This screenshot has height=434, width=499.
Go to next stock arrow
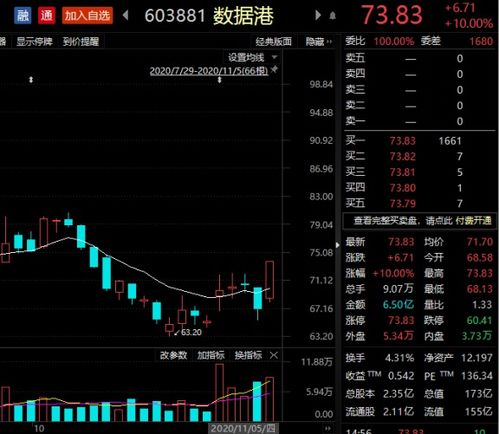[318, 15]
